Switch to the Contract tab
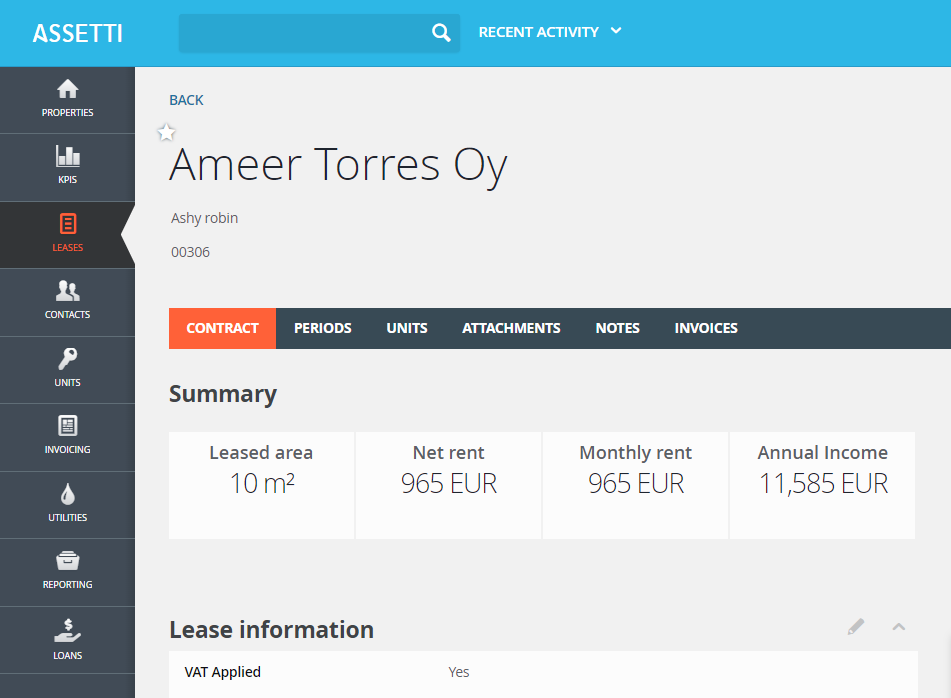This screenshot has height=698, width=951. pyautogui.click(x=223, y=328)
